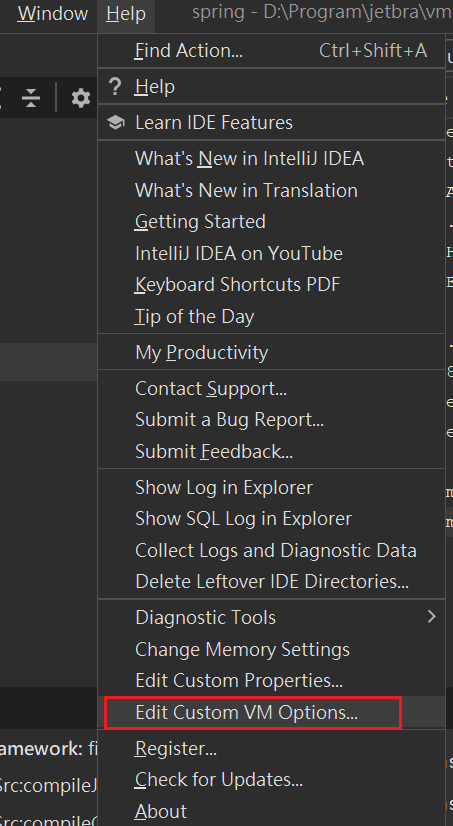This screenshot has width=453, height=826.
Task: Expand the Diagnostic Tools submenu arrow
Action: click(431, 616)
